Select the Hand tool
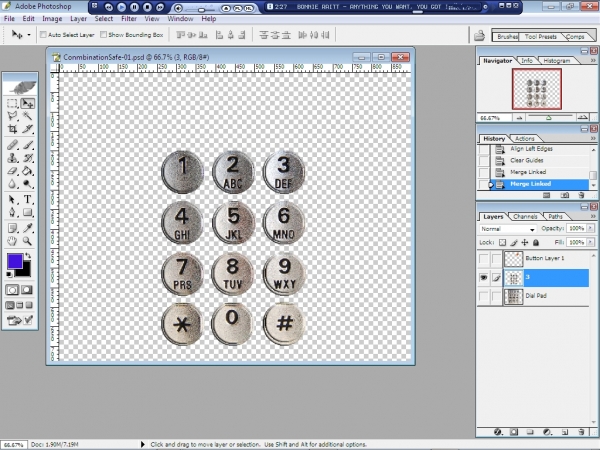This screenshot has height=450, width=600. coord(12,241)
